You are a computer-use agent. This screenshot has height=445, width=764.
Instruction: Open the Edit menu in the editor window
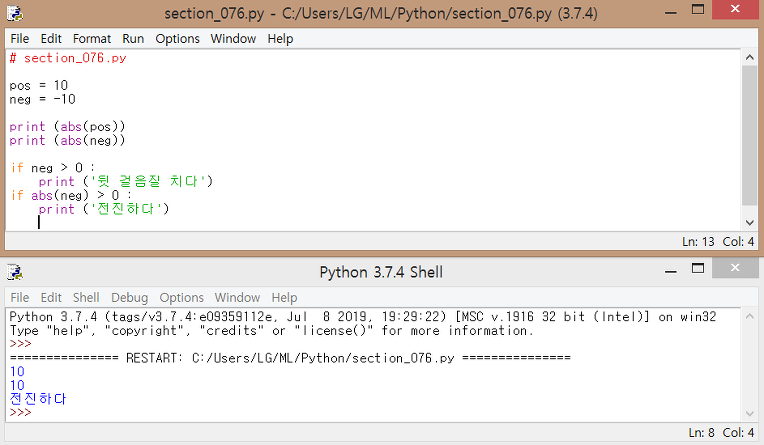(x=51, y=39)
